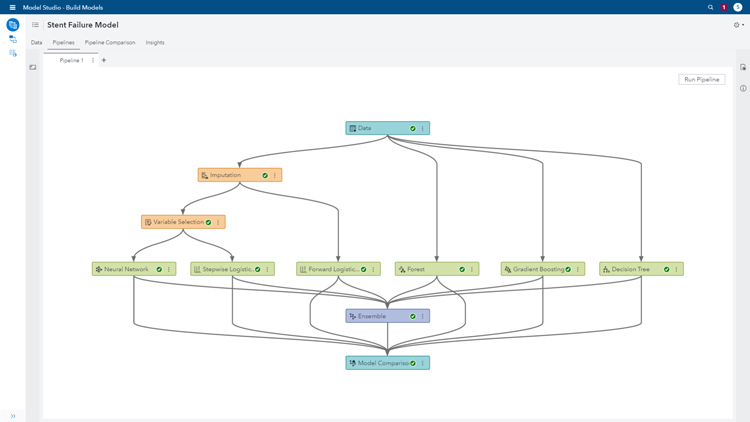The height and width of the screenshot is (422, 750).
Task: Open the settings gear dropdown
Action: [738, 25]
